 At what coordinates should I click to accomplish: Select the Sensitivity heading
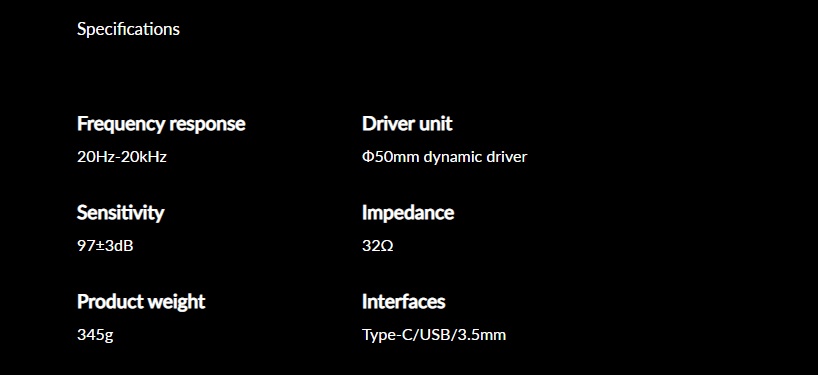coord(121,213)
